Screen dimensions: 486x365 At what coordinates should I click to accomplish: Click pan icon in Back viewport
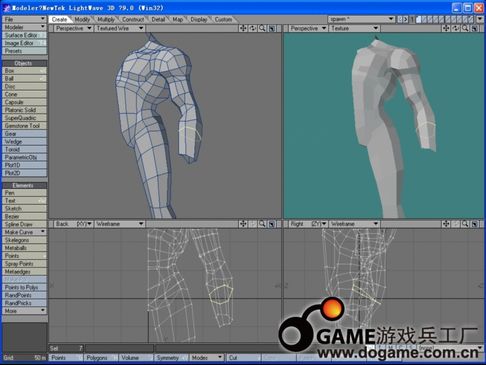click(x=243, y=224)
